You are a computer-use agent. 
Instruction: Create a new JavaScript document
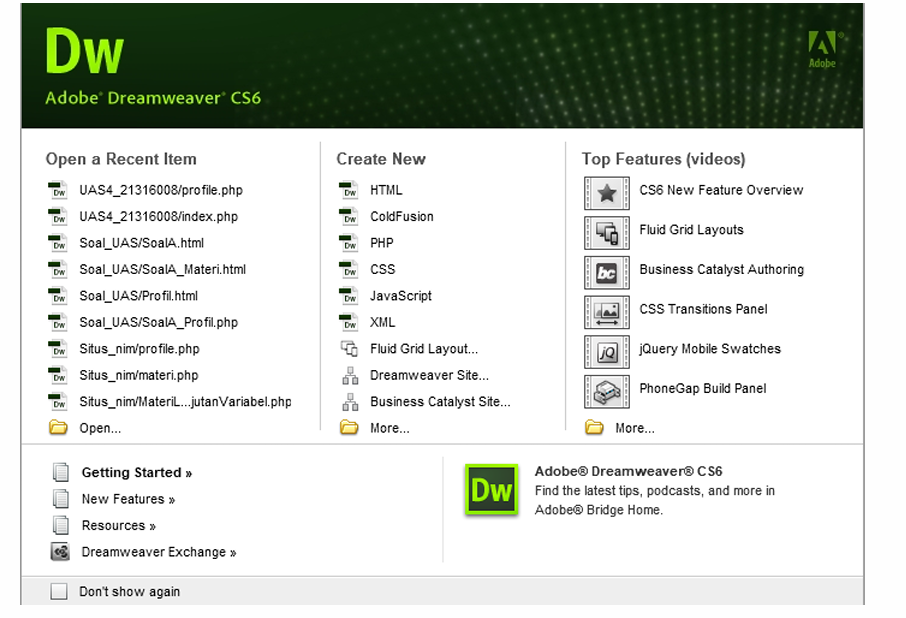pyautogui.click(x=400, y=296)
